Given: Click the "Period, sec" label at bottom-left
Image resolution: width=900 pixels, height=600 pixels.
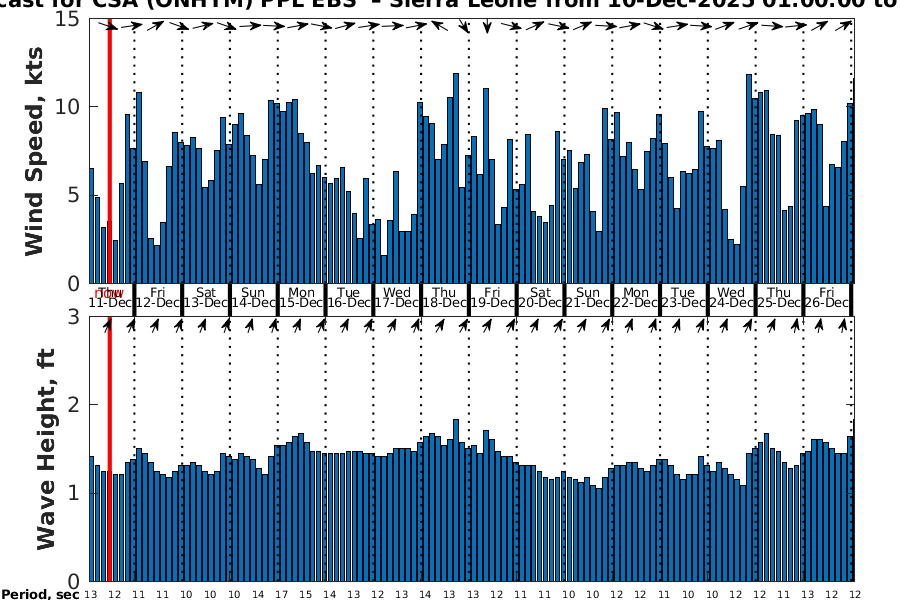Looking at the screenshot, I should (x=40, y=595).
